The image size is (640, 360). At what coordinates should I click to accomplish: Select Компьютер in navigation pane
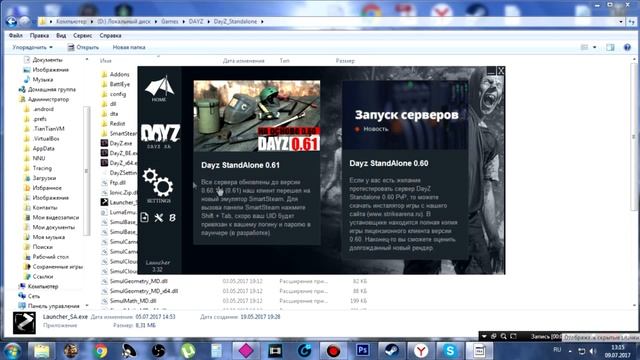tap(38, 286)
